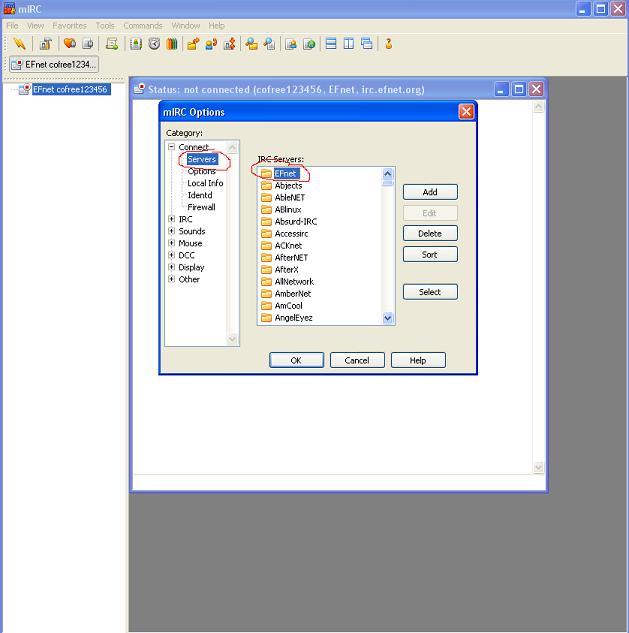The image size is (629, 633).
Task: Click the Sort servers button
Action: point(430,254)
